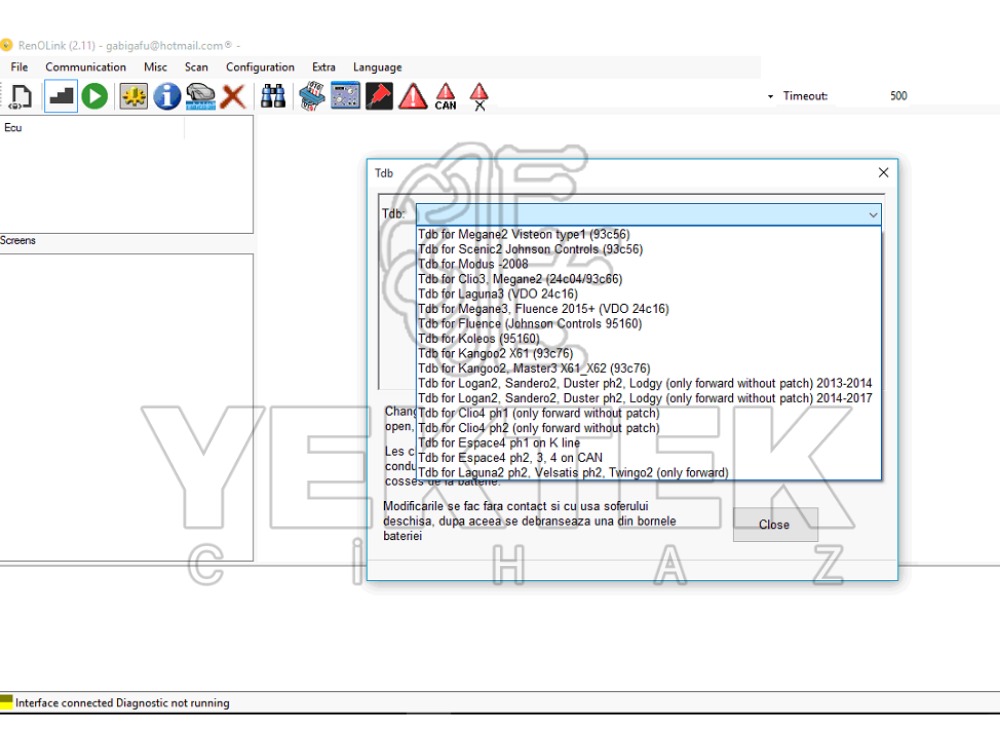Open the Scan menu

point(196,67)
